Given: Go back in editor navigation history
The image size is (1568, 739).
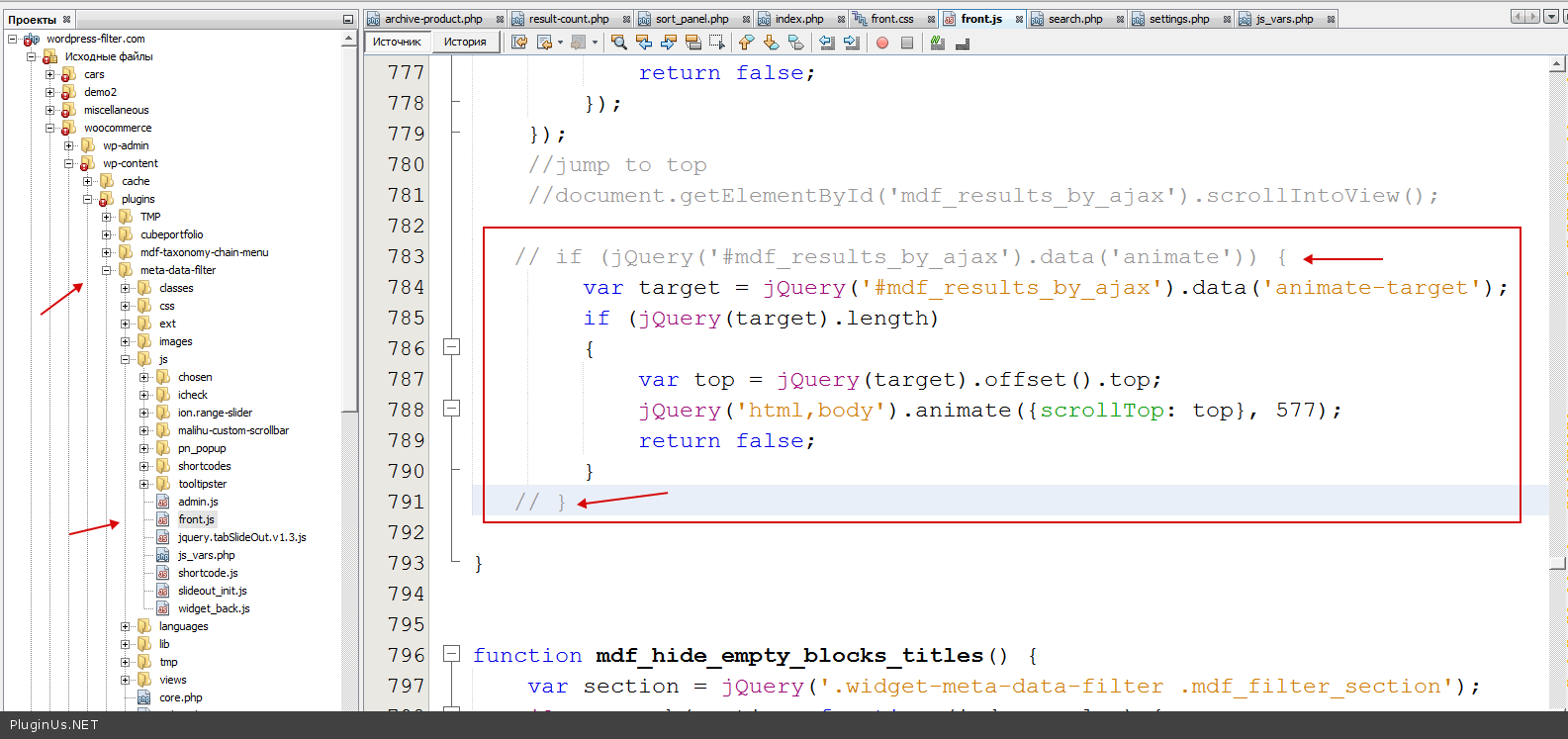Looking at the screenshot, I should (544, 42).
